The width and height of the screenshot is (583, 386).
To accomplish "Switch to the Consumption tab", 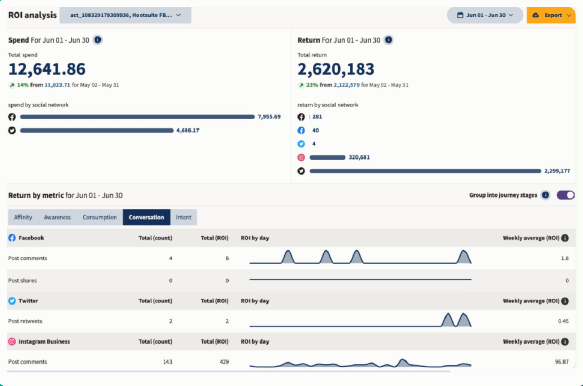I will point(100,217).
